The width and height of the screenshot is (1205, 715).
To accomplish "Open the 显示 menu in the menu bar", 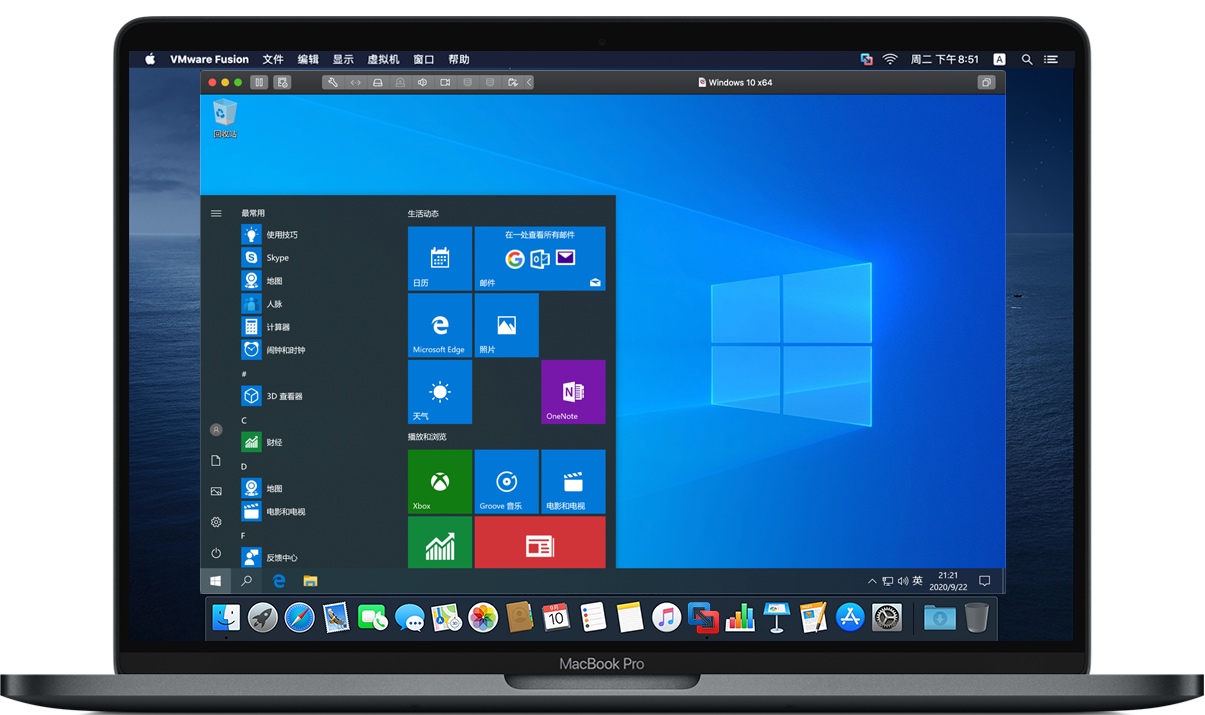I will (x=343, y=60).
